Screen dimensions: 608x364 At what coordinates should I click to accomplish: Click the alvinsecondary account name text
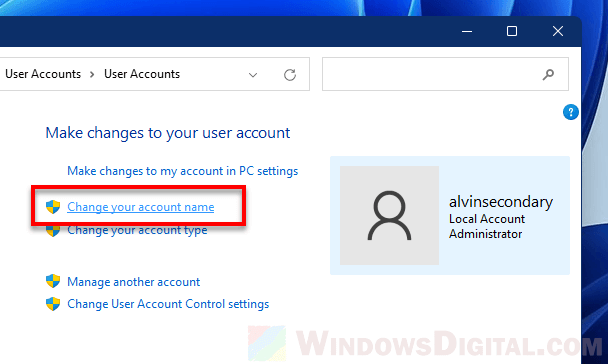coord(501,202)
